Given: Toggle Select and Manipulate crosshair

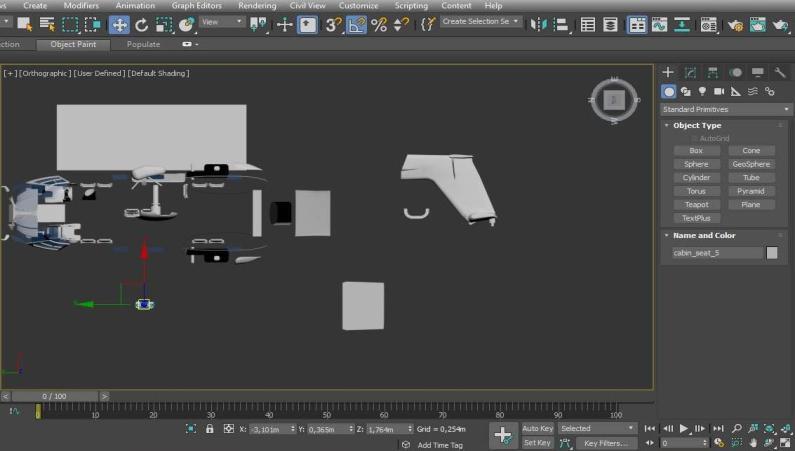Looking at the screenshot, I should click(x=284, y=24).
